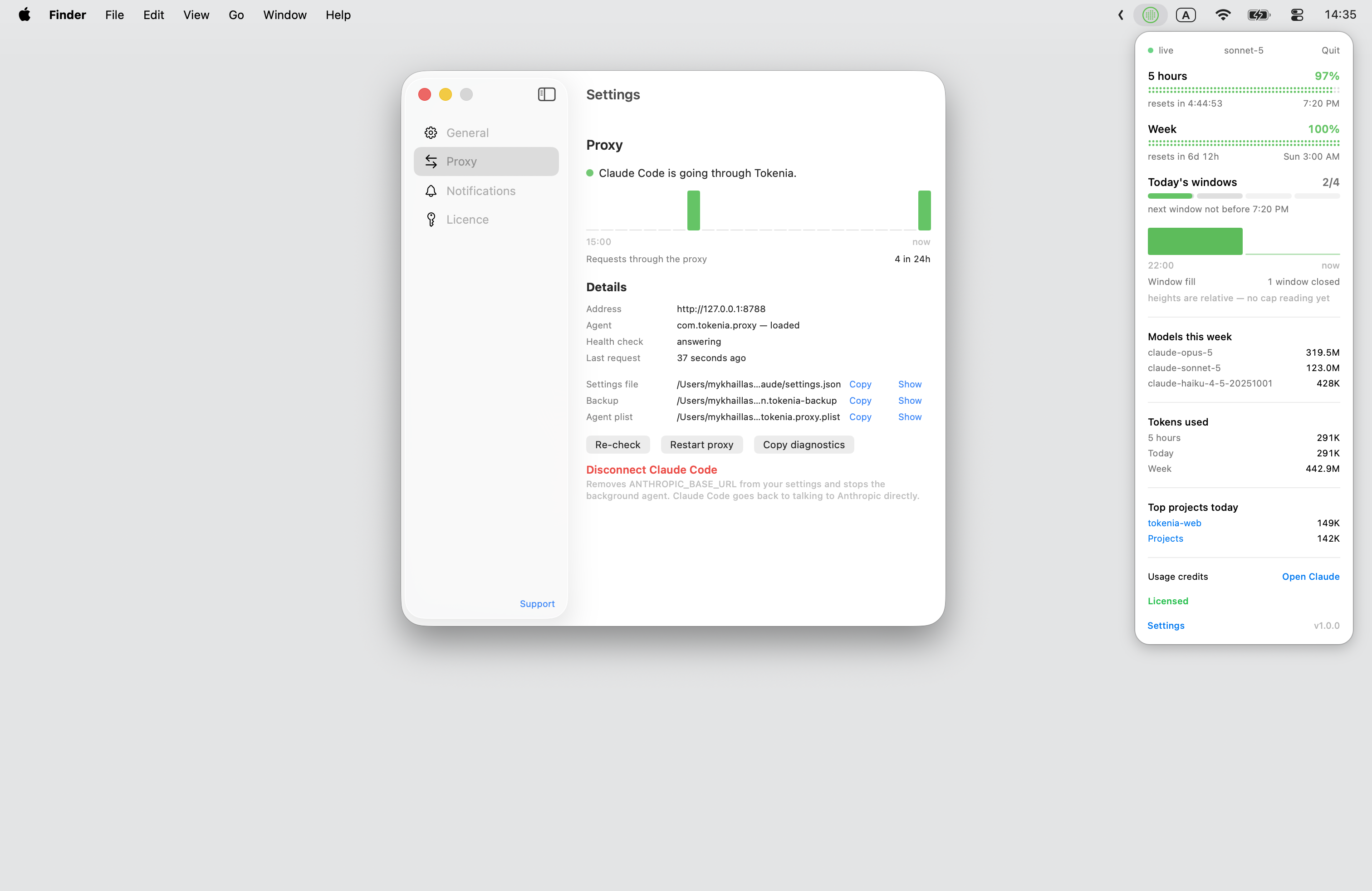The image size is (1372, 891).
Task: Click the Week 442.9M tokens value
Action: [1323, 469]
